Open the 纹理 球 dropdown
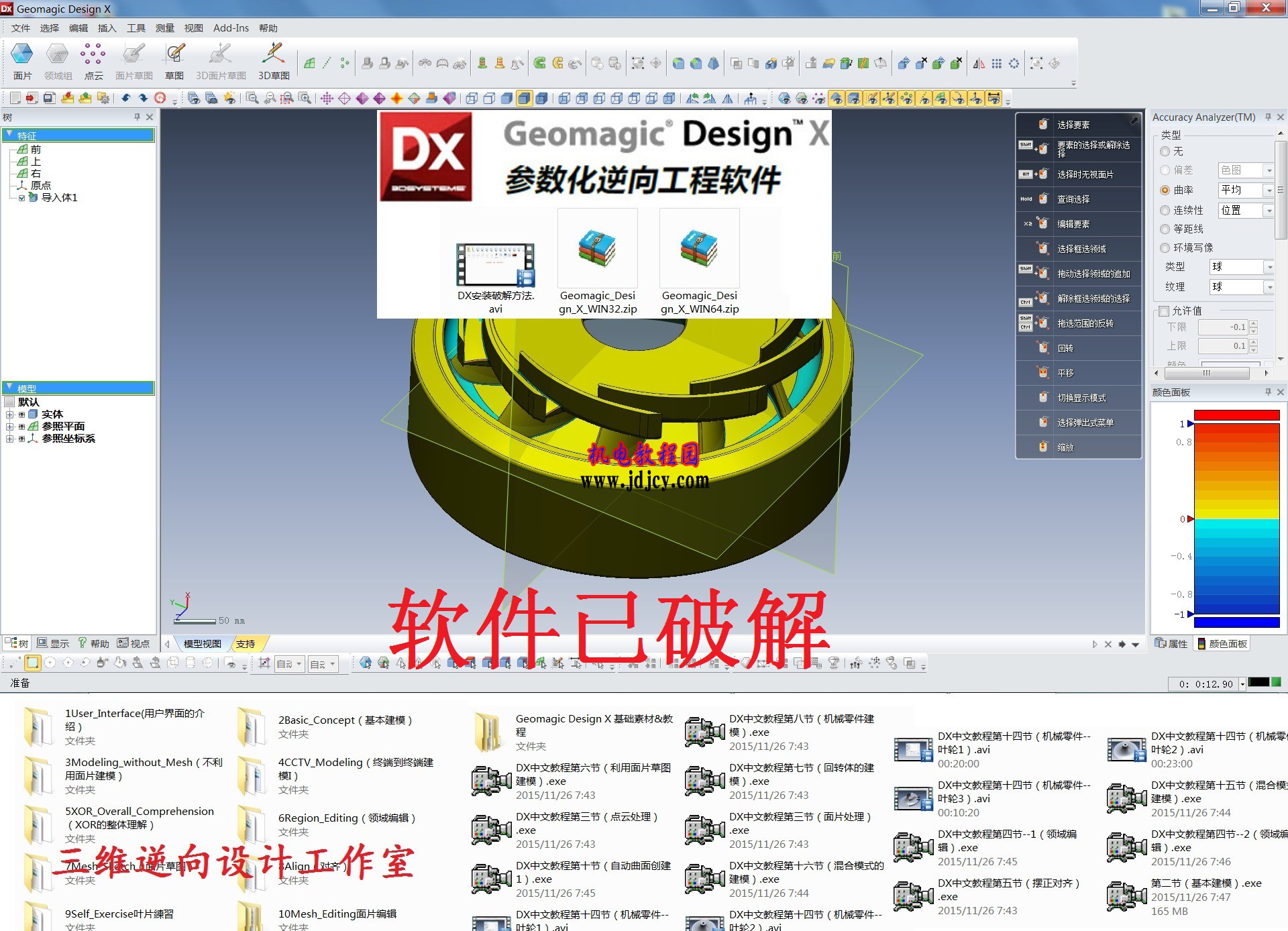Image resolution: width=1288 pixels, height=931 pixels. (1242, 287)
